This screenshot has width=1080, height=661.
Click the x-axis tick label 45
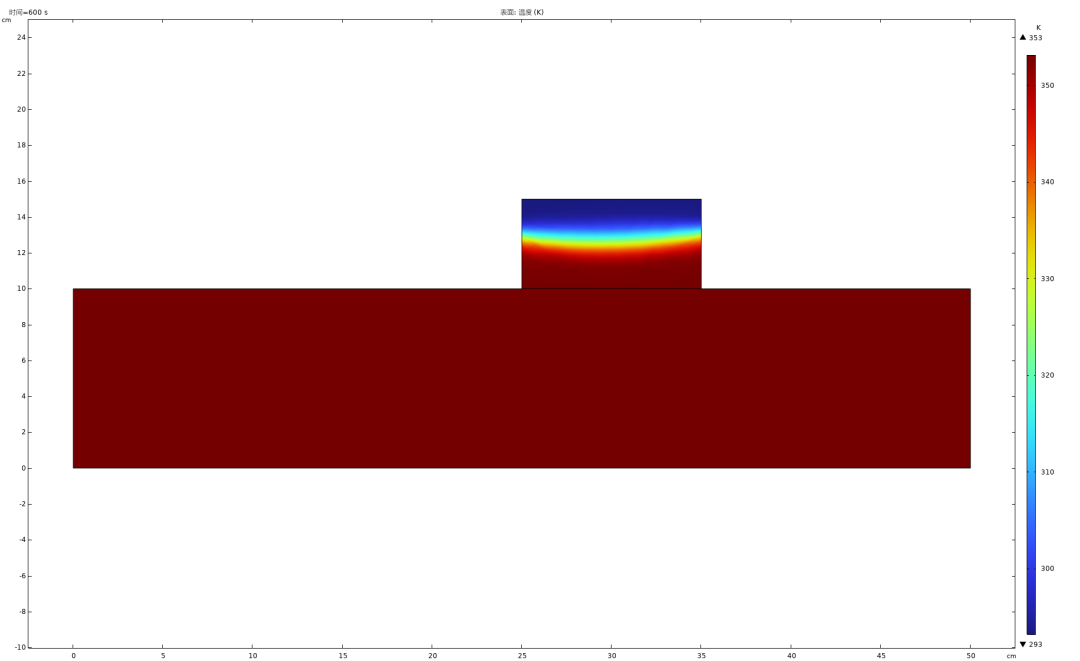point(881,655)
